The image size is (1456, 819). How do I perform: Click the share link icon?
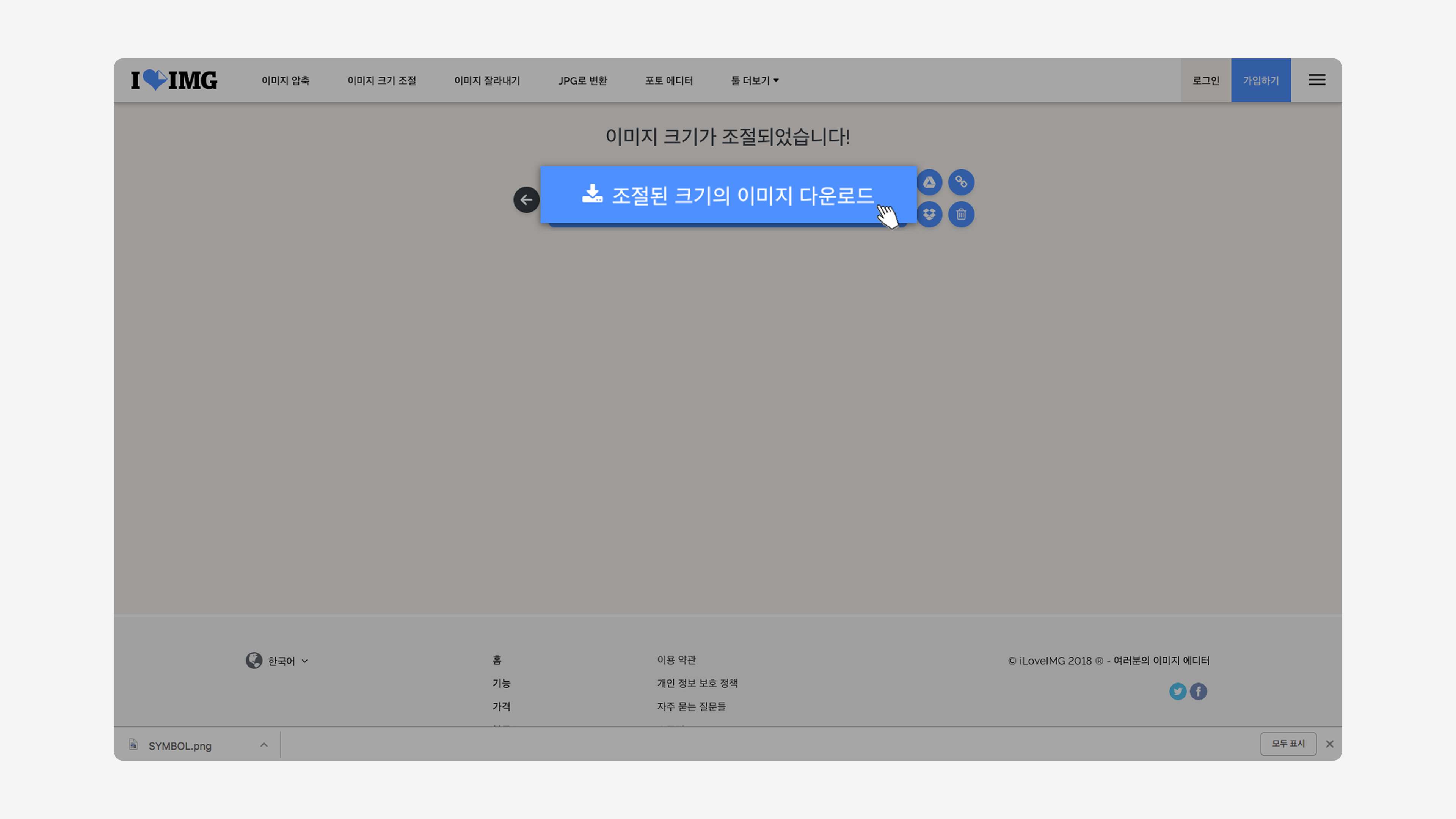tap(961, 182)
